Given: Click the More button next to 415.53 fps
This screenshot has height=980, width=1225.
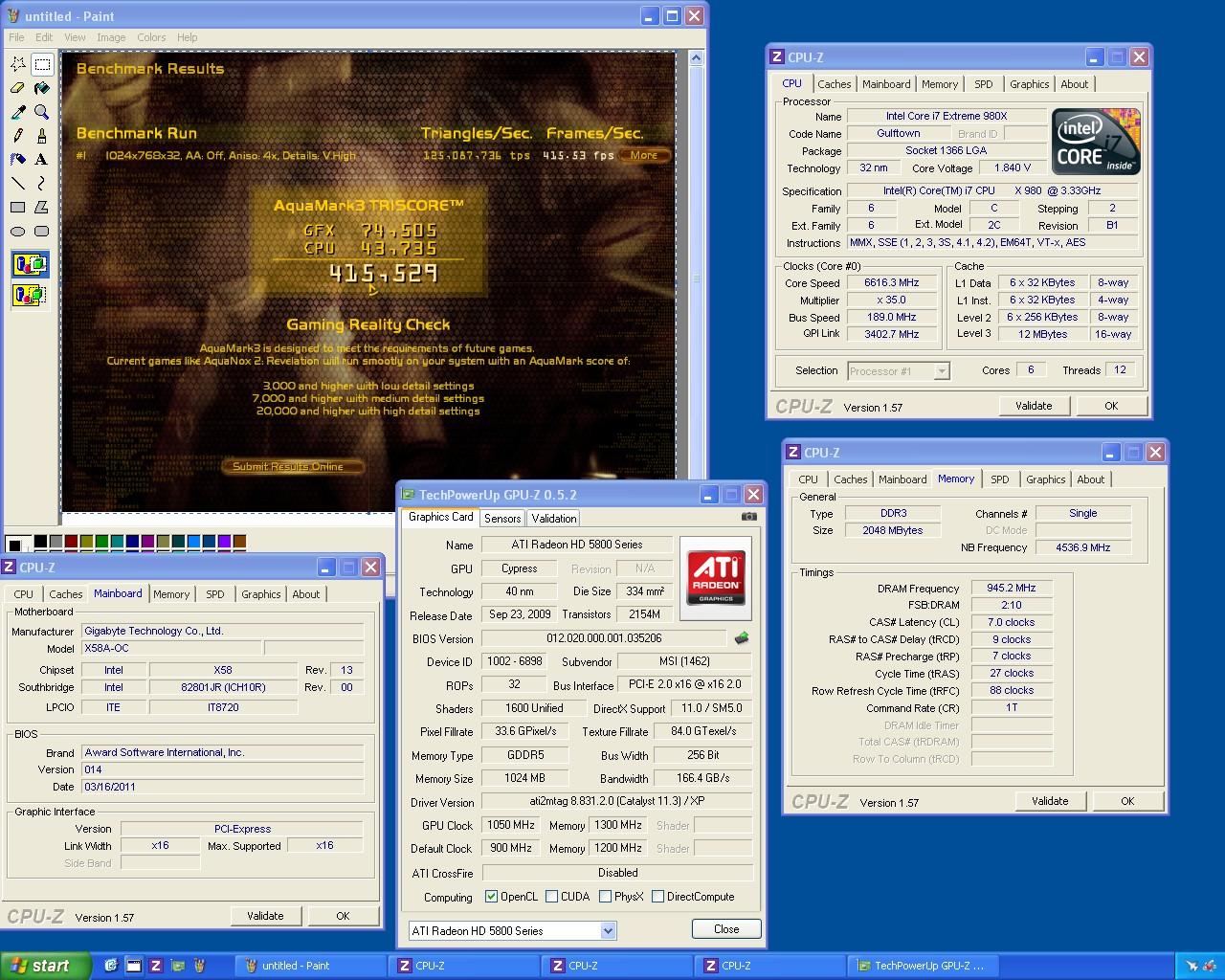Looking at the screenshot, I should coord(643,155).
